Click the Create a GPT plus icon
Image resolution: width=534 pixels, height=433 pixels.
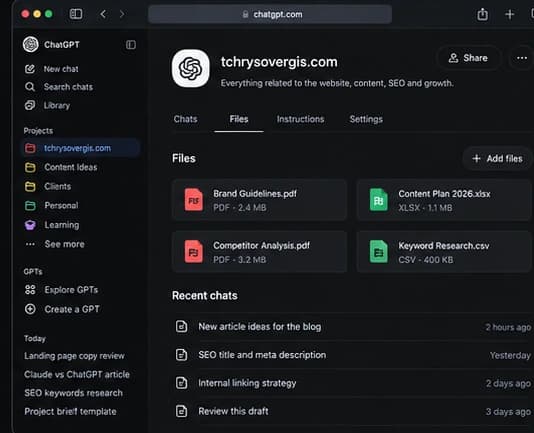coord(30,309)
